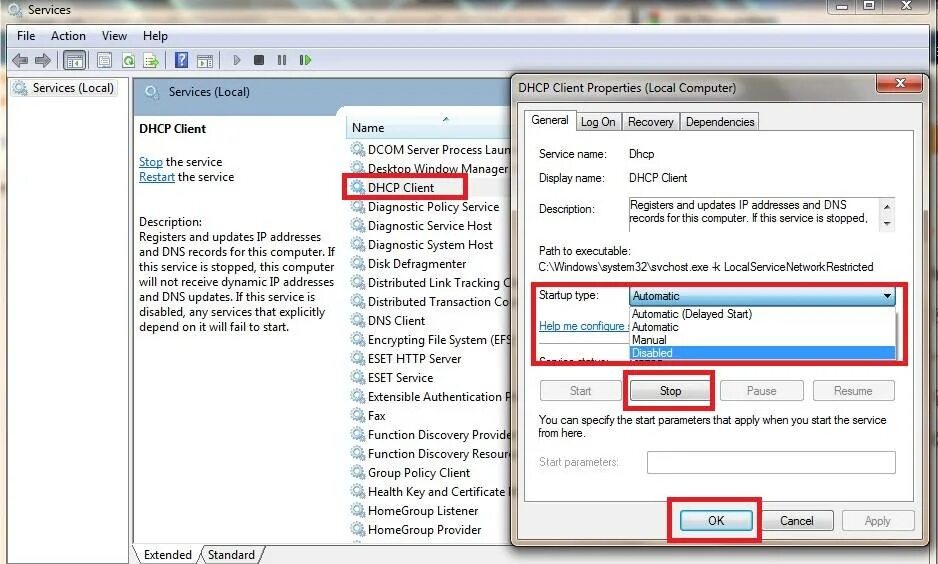Toggle the Show/Hide Action Pane toolbar icon
Viewport: 938px width, 564px height.
coord(205,60)
